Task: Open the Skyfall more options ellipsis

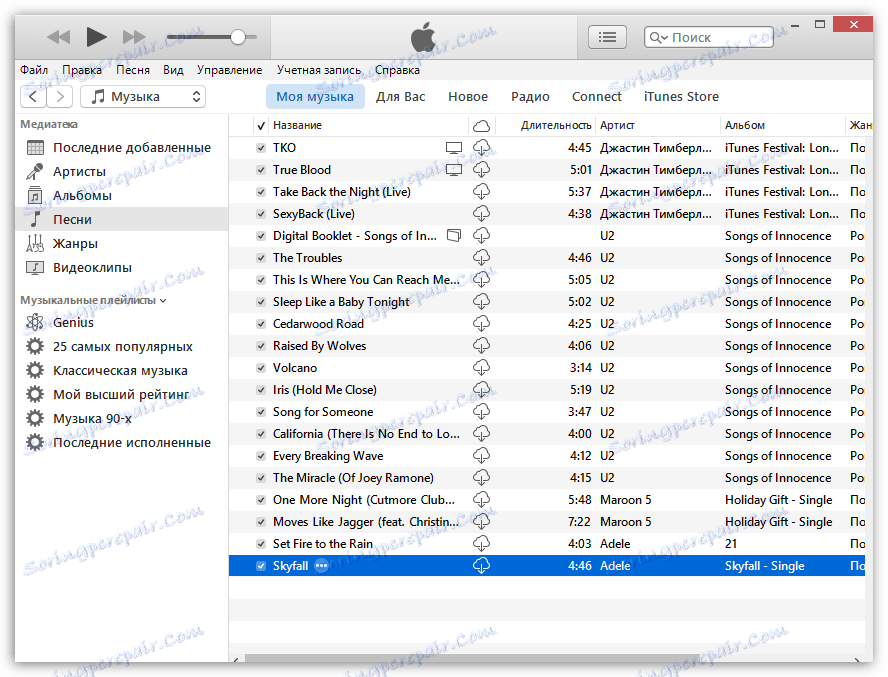Action: [x=321, y=566]
